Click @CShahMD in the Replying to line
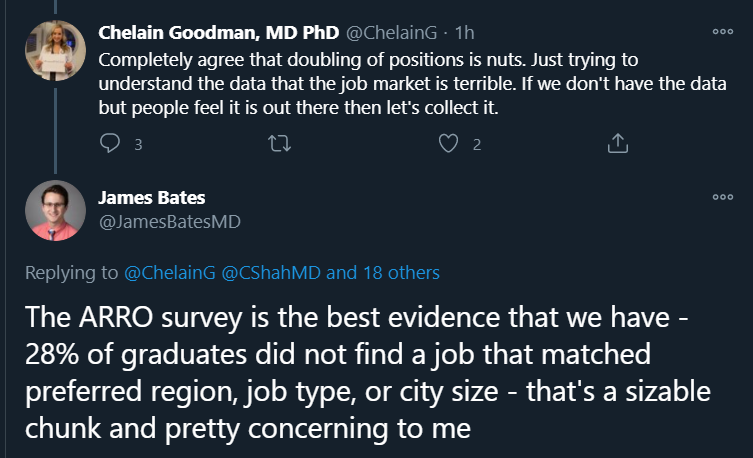This screenshot has height=458, width=753. click(x=265, y=272)
